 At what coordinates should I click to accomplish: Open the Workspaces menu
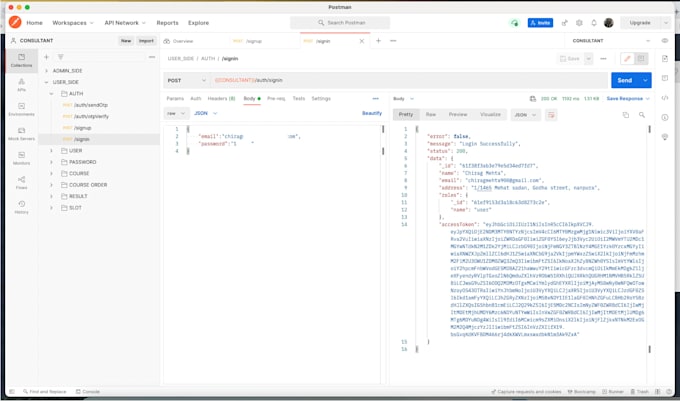pyautogui.click(x=72, y=23)
